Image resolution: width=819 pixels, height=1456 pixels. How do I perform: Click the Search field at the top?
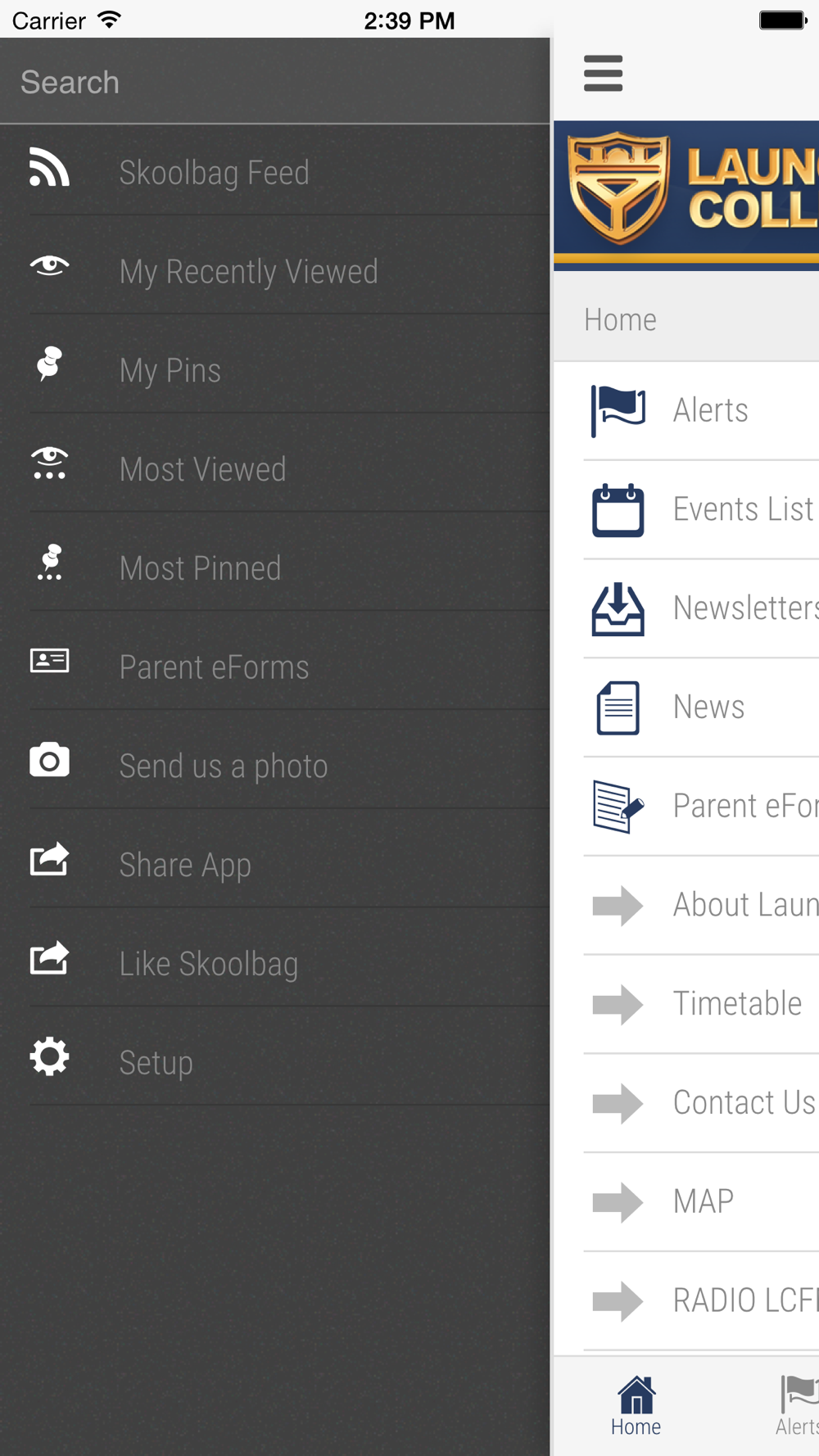pyautogui.click(x=275, y=82)
